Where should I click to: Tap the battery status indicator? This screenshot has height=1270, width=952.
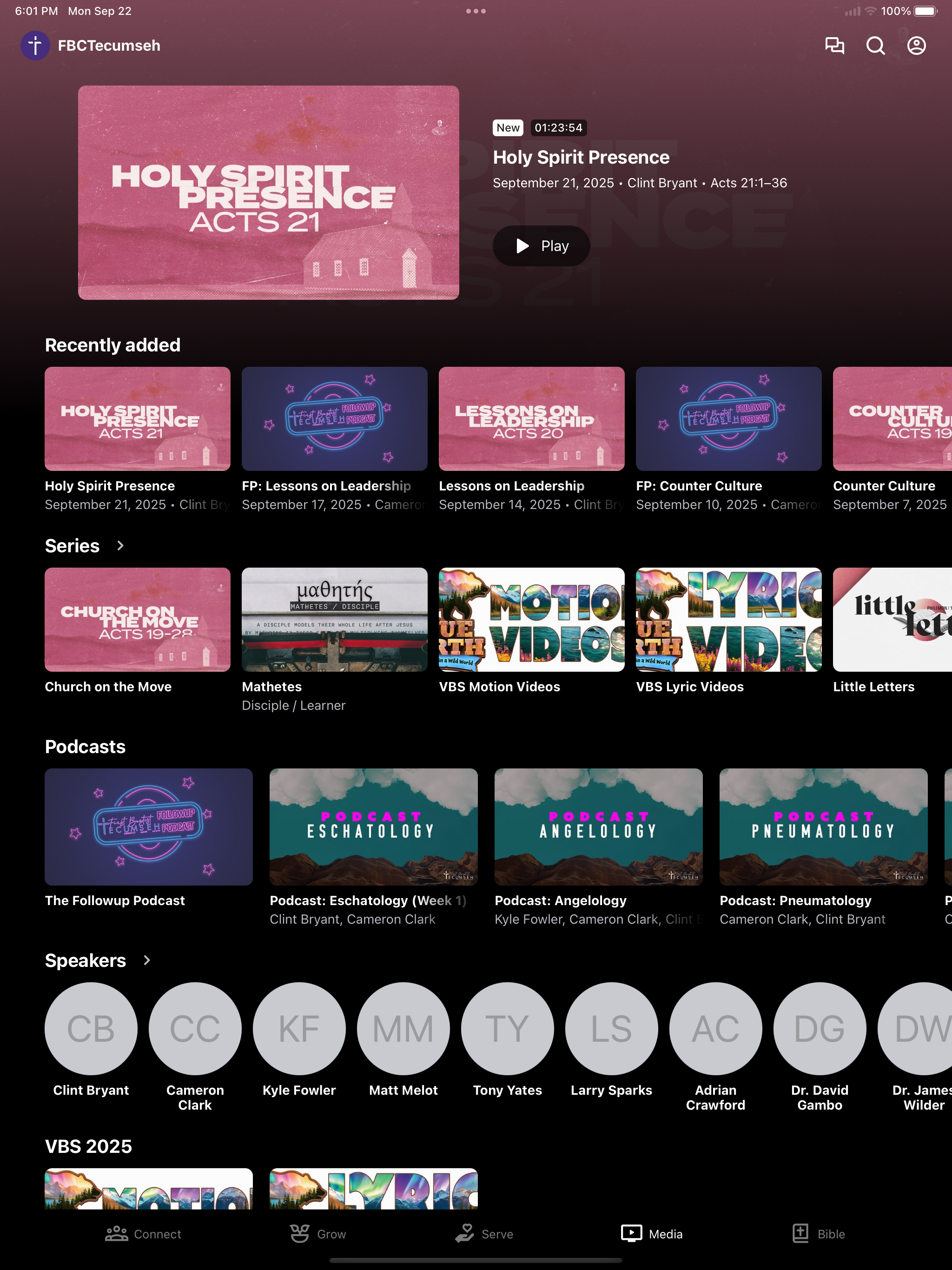926,11
